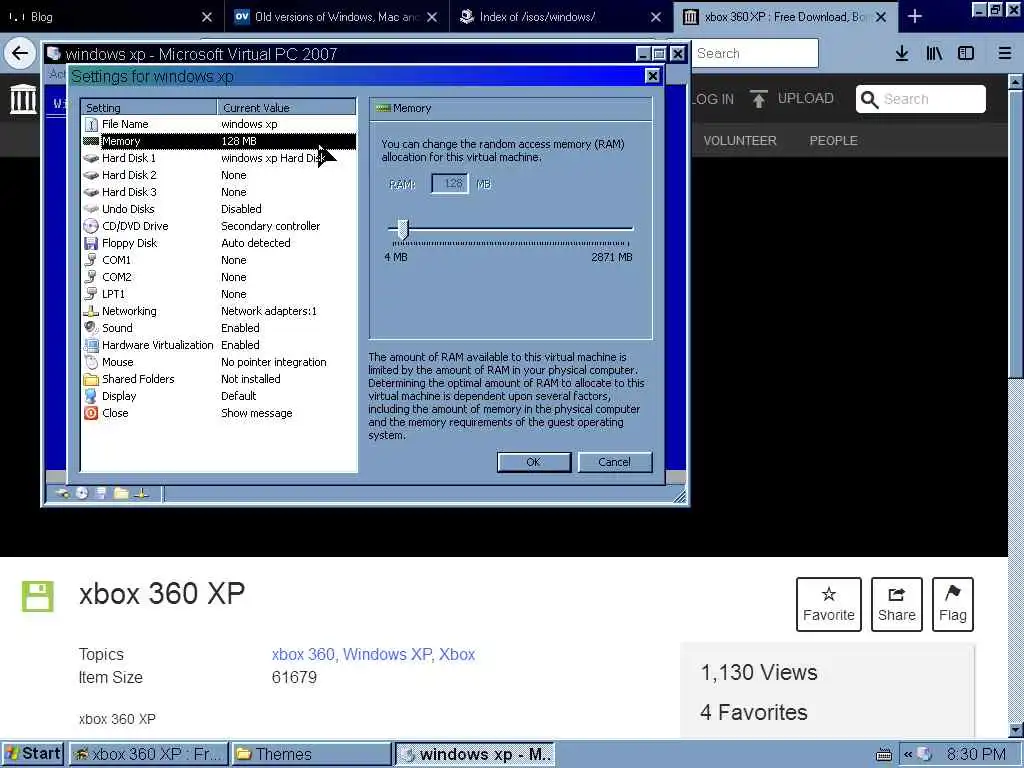Click the Flag button
This screenshot has width=1024, height=768.
pyautogui.click(x=953, y=604)
